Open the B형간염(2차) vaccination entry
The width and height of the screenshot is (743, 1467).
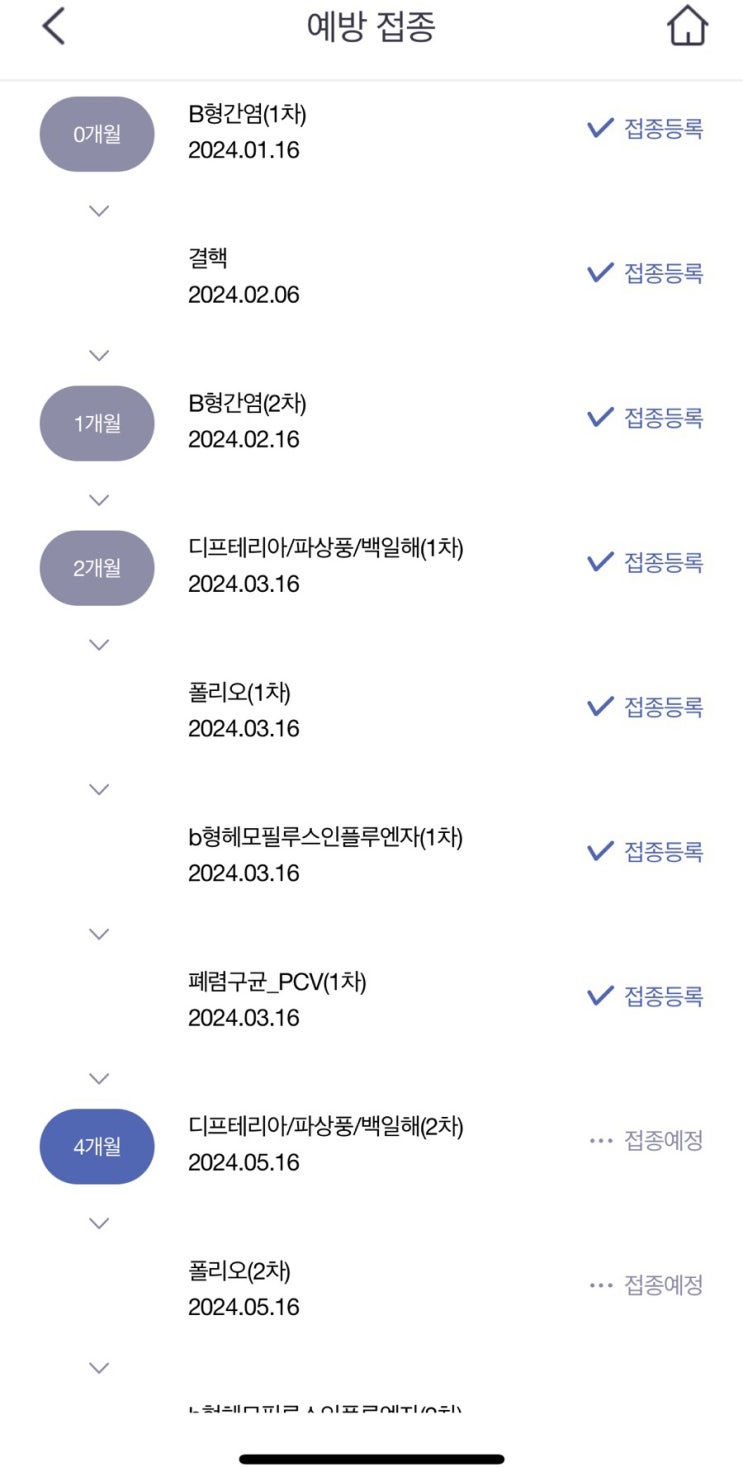tap(247, 420)
